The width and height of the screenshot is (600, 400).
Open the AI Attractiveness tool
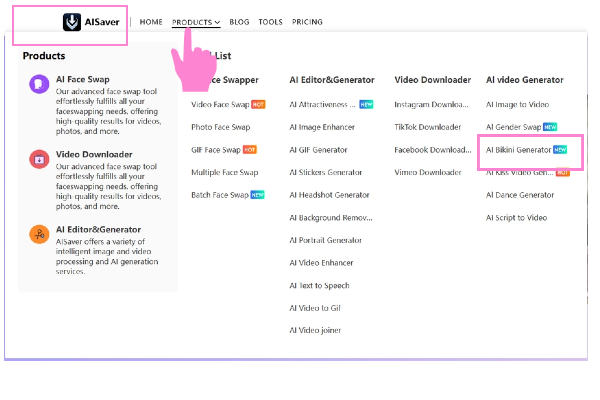(x=322, y=104)
